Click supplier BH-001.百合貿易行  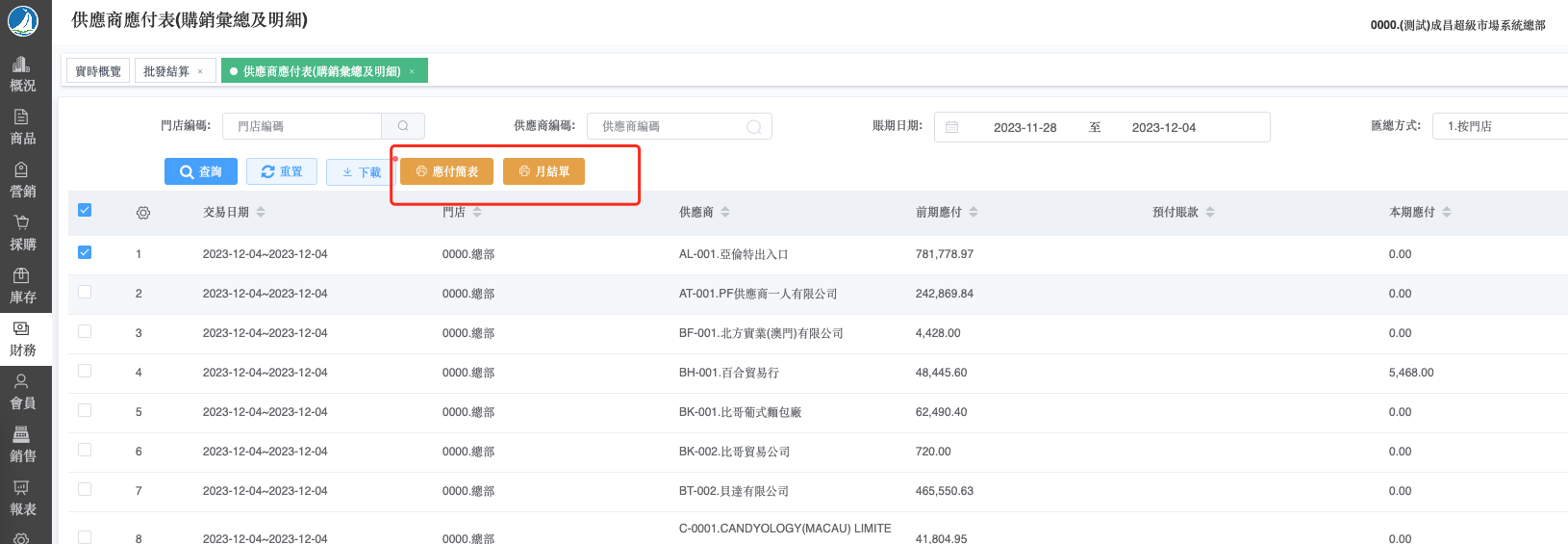click(x=729, y=373)
